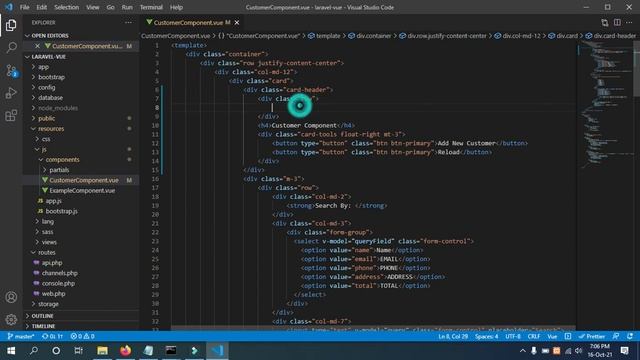Click the editor vertical scrollbar
This screenshot has width=640, height=360.
point(637,69)
